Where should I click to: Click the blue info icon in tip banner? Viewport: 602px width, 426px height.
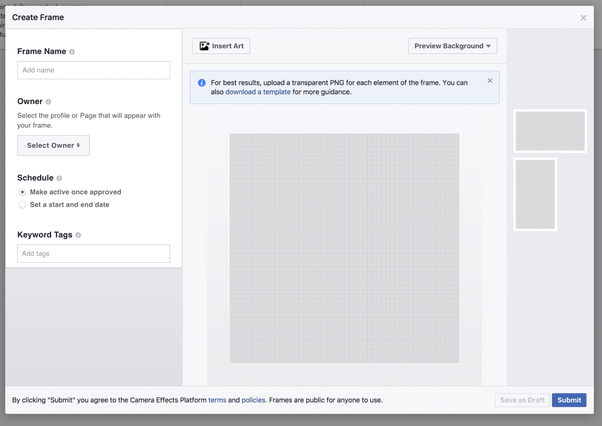[201, 83]
